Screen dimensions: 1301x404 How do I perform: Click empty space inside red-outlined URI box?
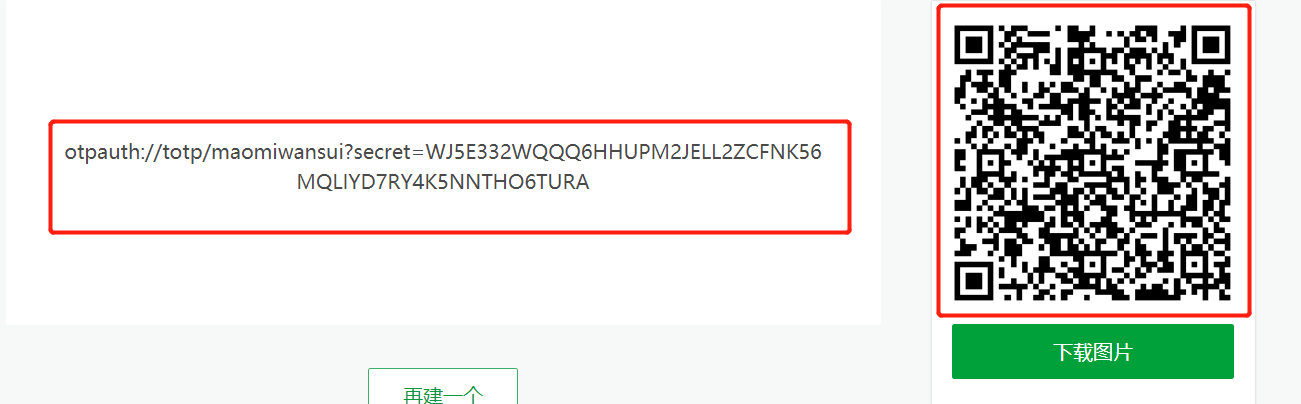[x=450, y=214]
